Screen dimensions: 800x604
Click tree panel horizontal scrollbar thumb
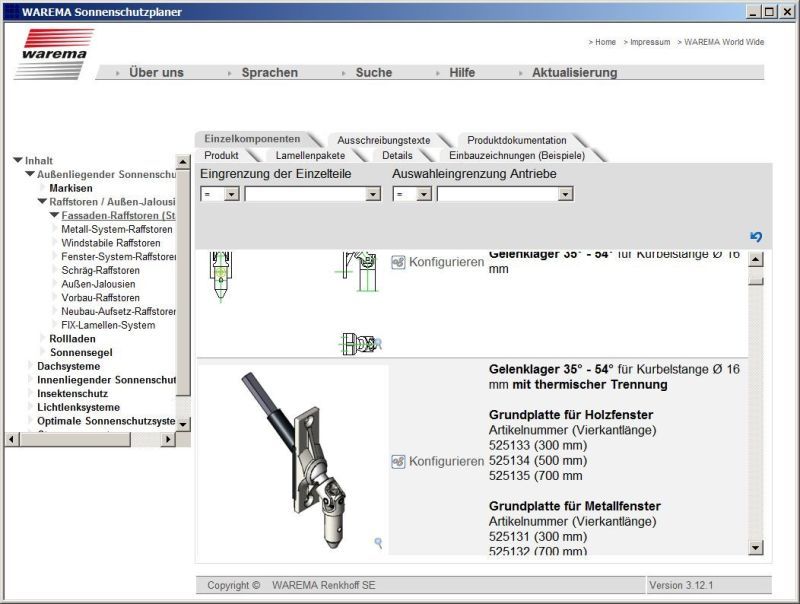(x=75, y=439)
